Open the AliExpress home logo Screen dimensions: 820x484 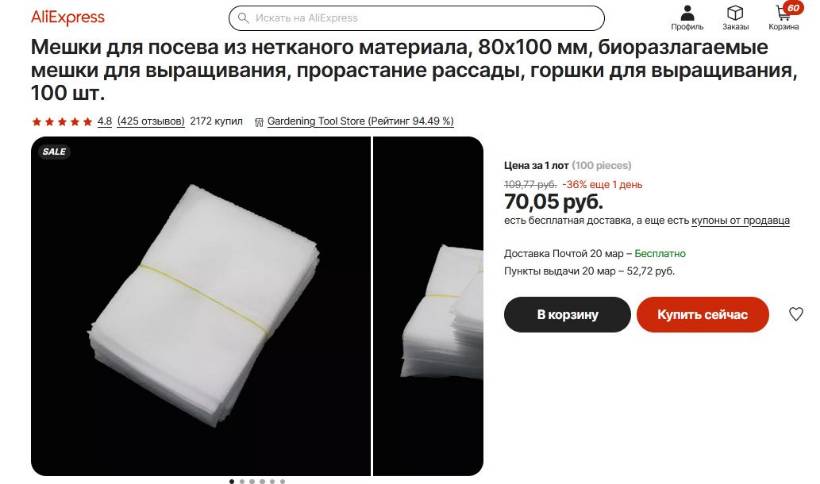click(67, 18)
